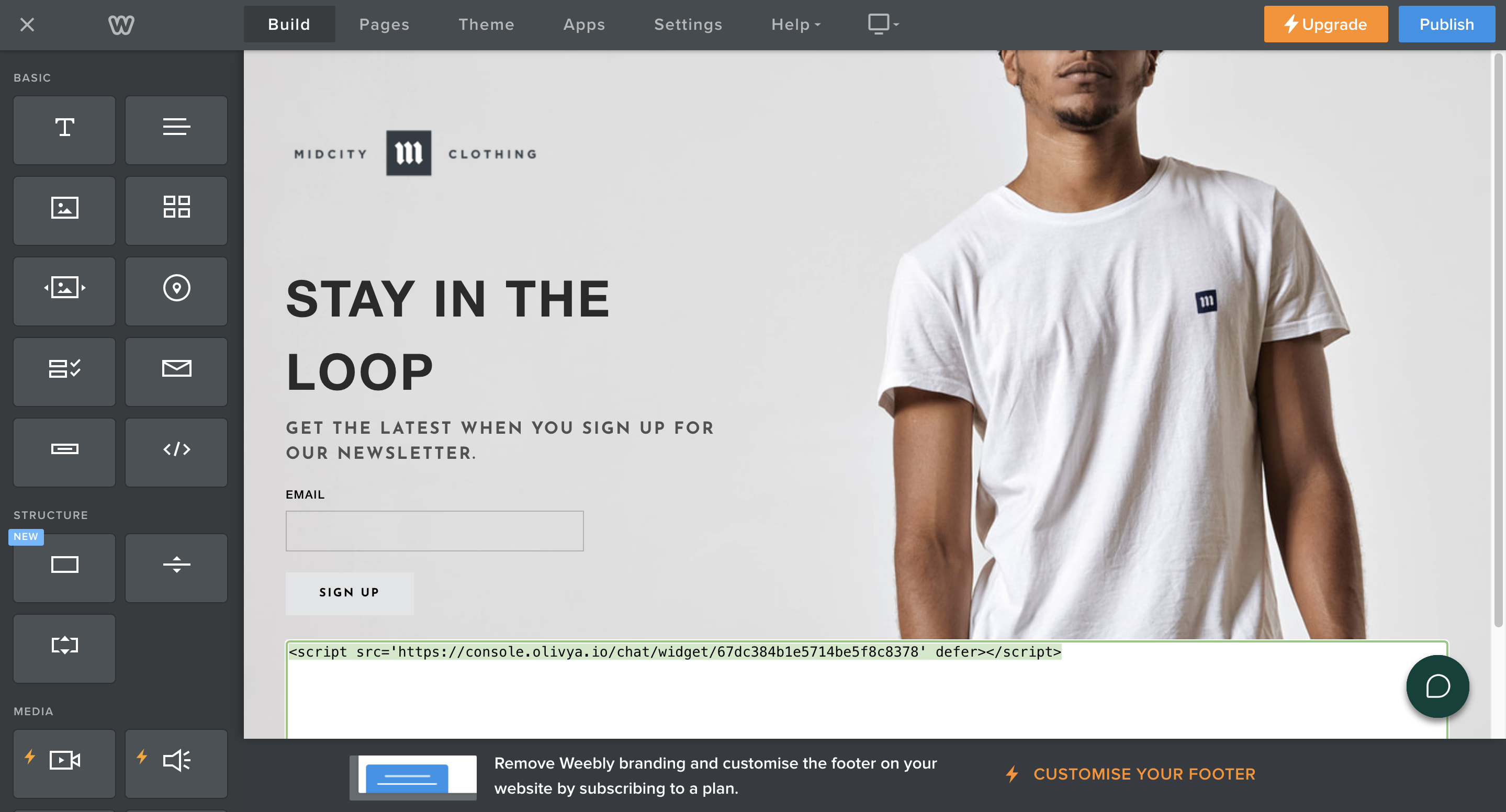Select the Slideshow element
Viewport: 1506px width, 812px height.
pyautogui.click(x=64, y=291)
